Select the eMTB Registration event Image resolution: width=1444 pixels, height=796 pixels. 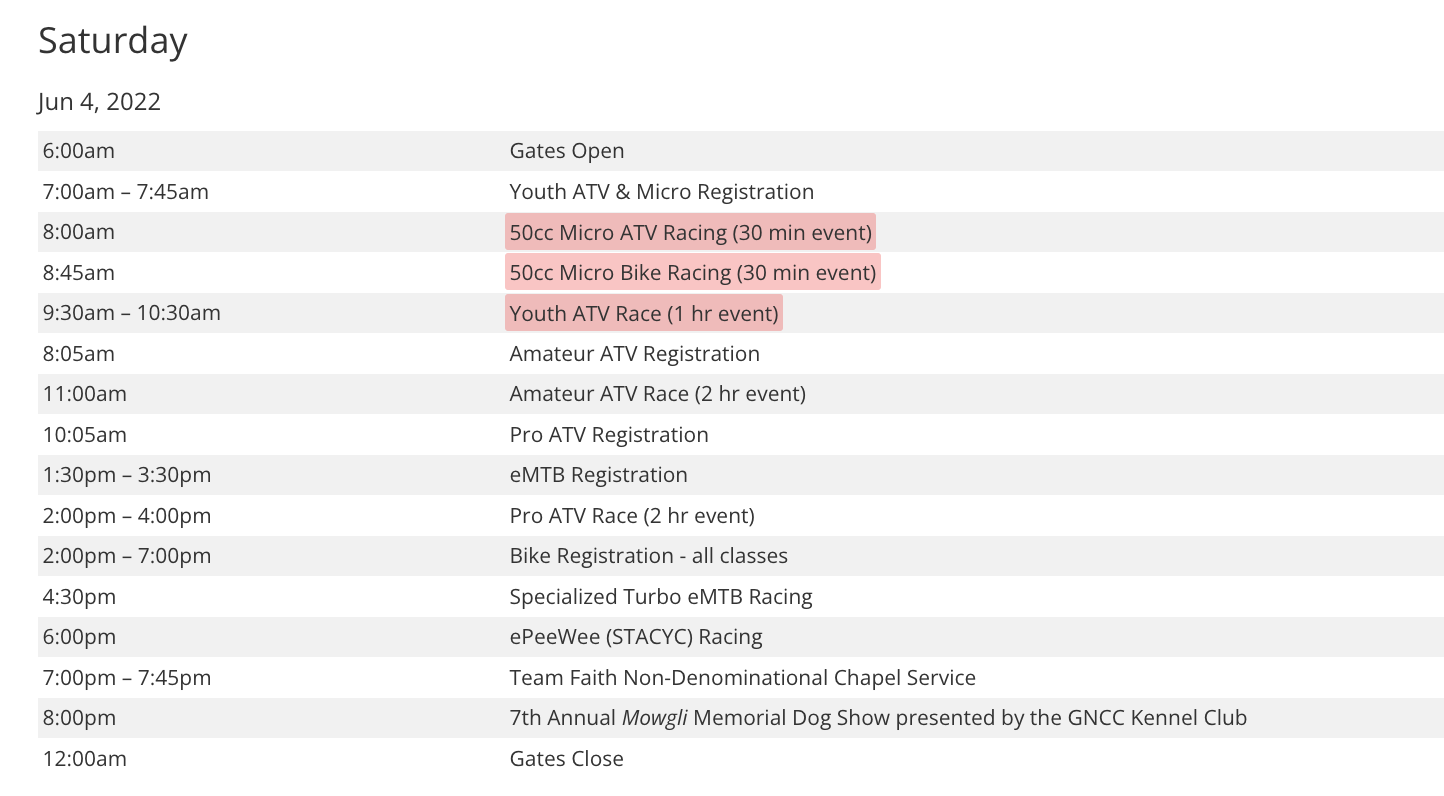pos(598,475)
